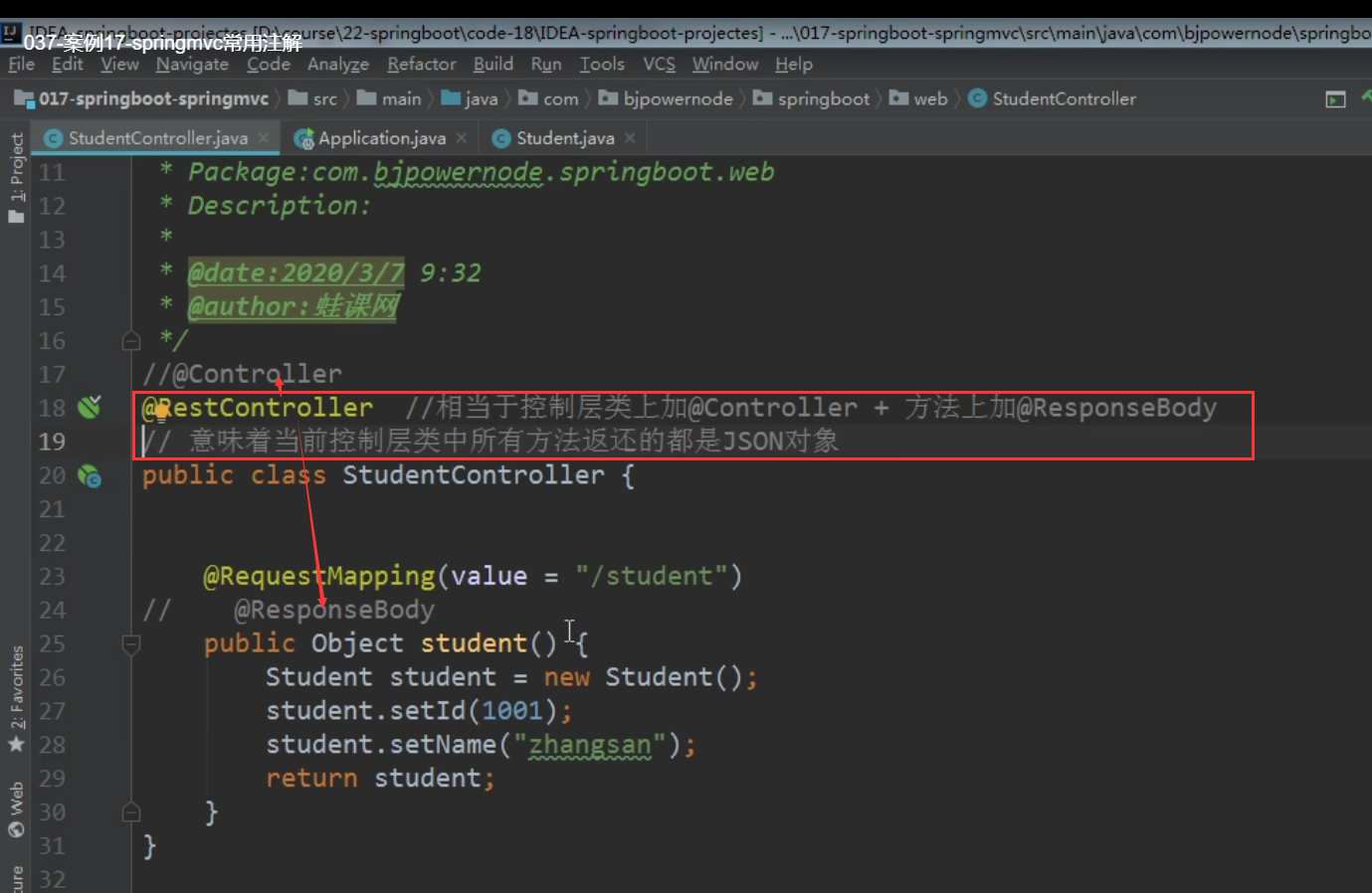
Task: Open the File menu
Action: click(x=21, y=64)
